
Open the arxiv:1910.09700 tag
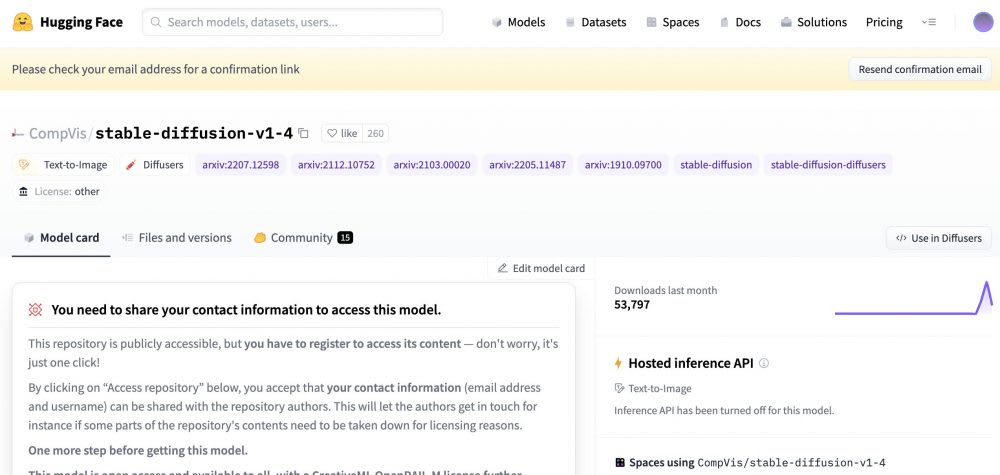(623, 164)
